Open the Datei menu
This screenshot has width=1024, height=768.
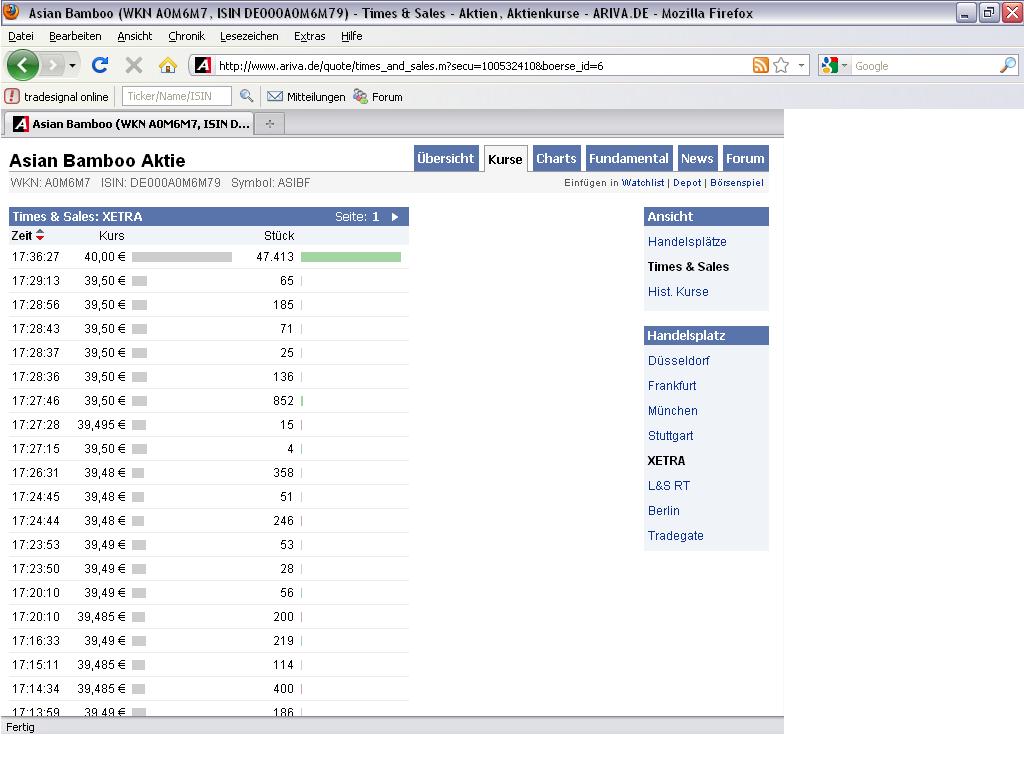21,37
